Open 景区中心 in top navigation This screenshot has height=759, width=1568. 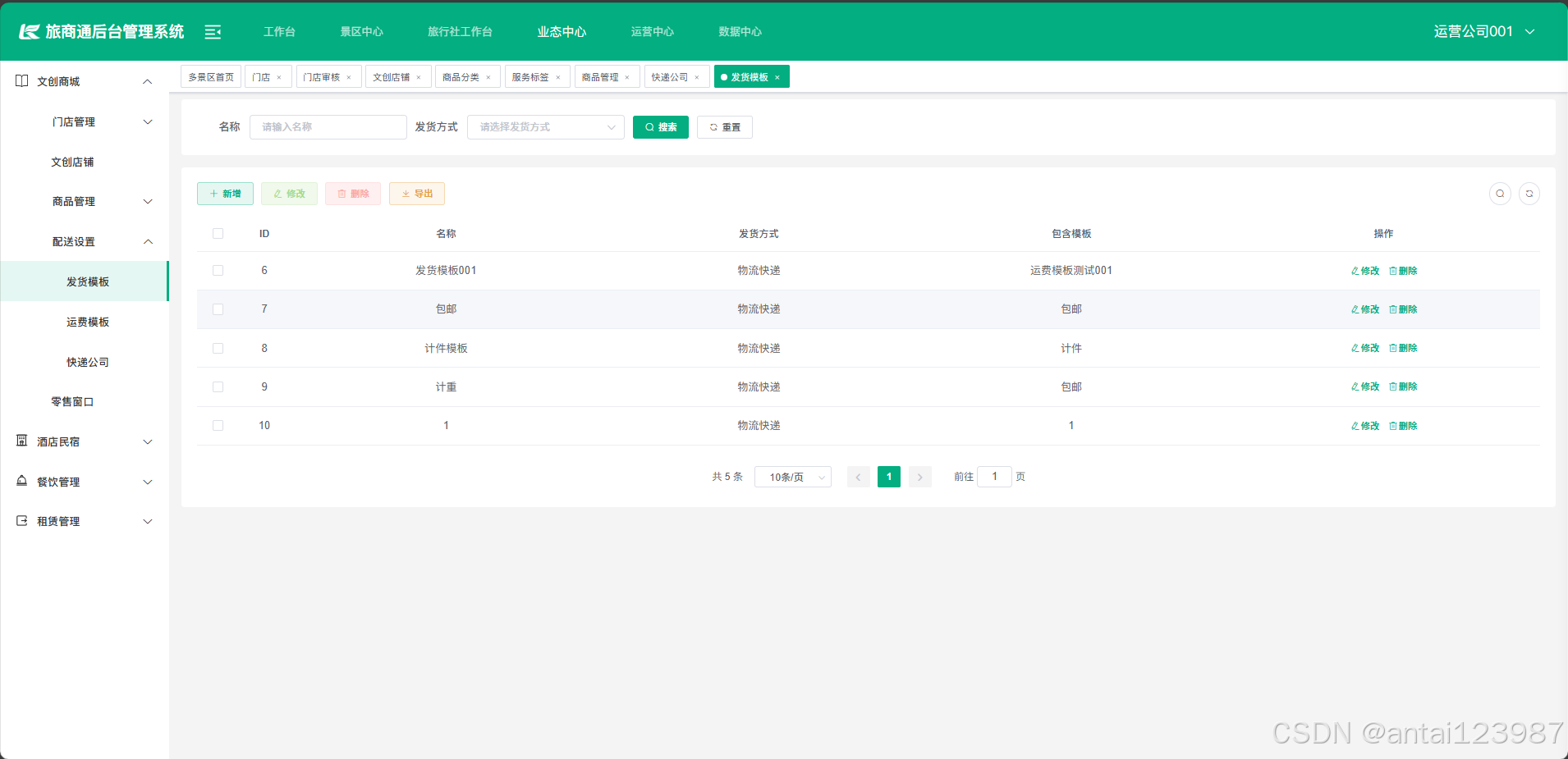pos(362,32)
